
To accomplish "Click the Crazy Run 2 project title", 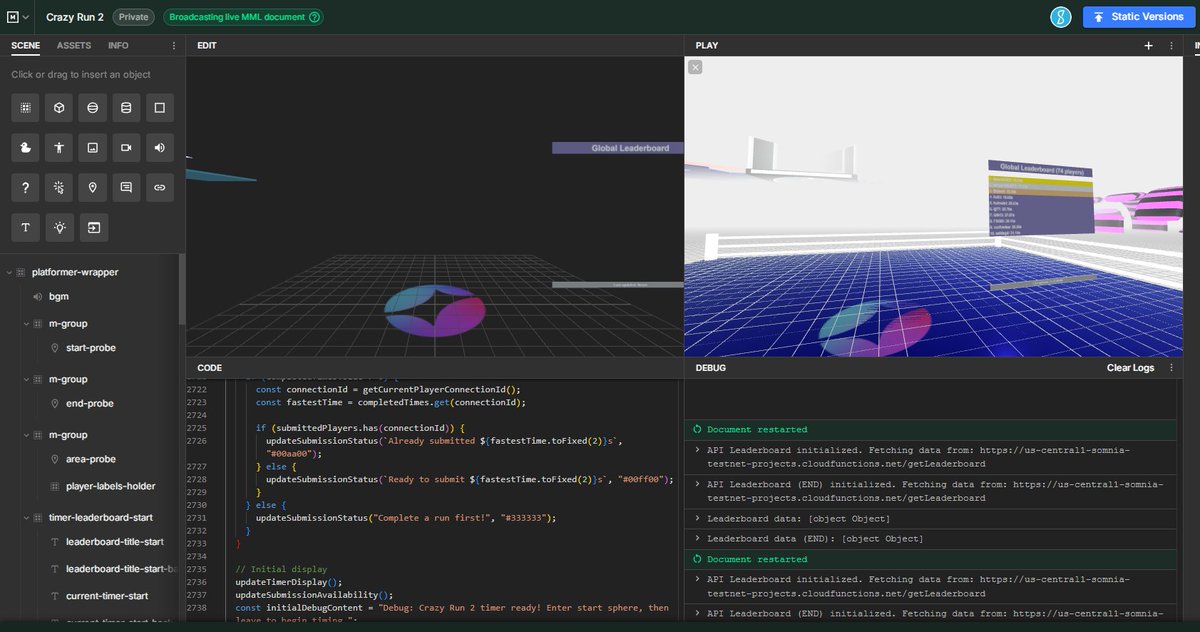I will click(75, 17).
